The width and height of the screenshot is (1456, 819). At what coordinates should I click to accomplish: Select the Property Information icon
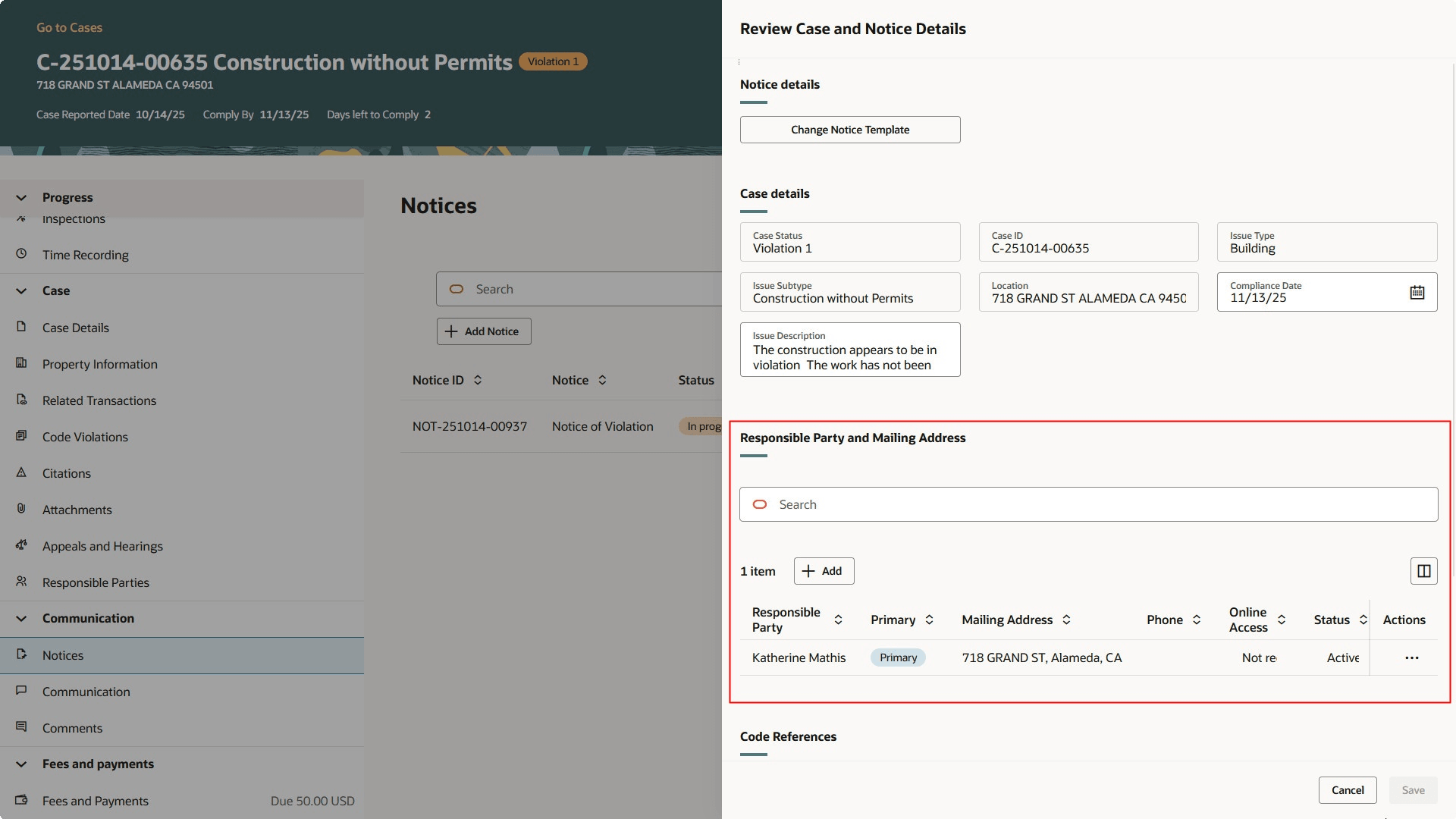pyautogui.click(x=21, y=363)
